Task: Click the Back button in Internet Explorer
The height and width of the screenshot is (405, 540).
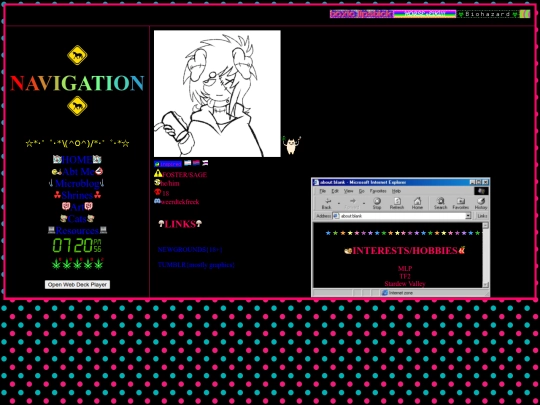Action: tap(326, 203)
